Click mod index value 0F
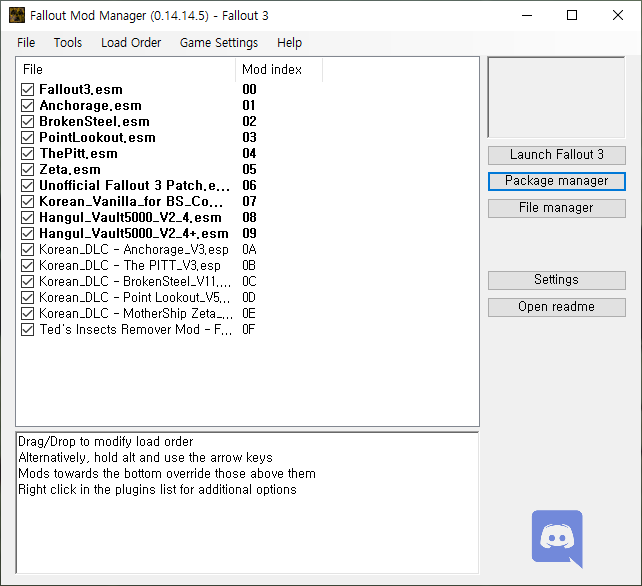Screen dimensions: 642x586 (249, 329)
